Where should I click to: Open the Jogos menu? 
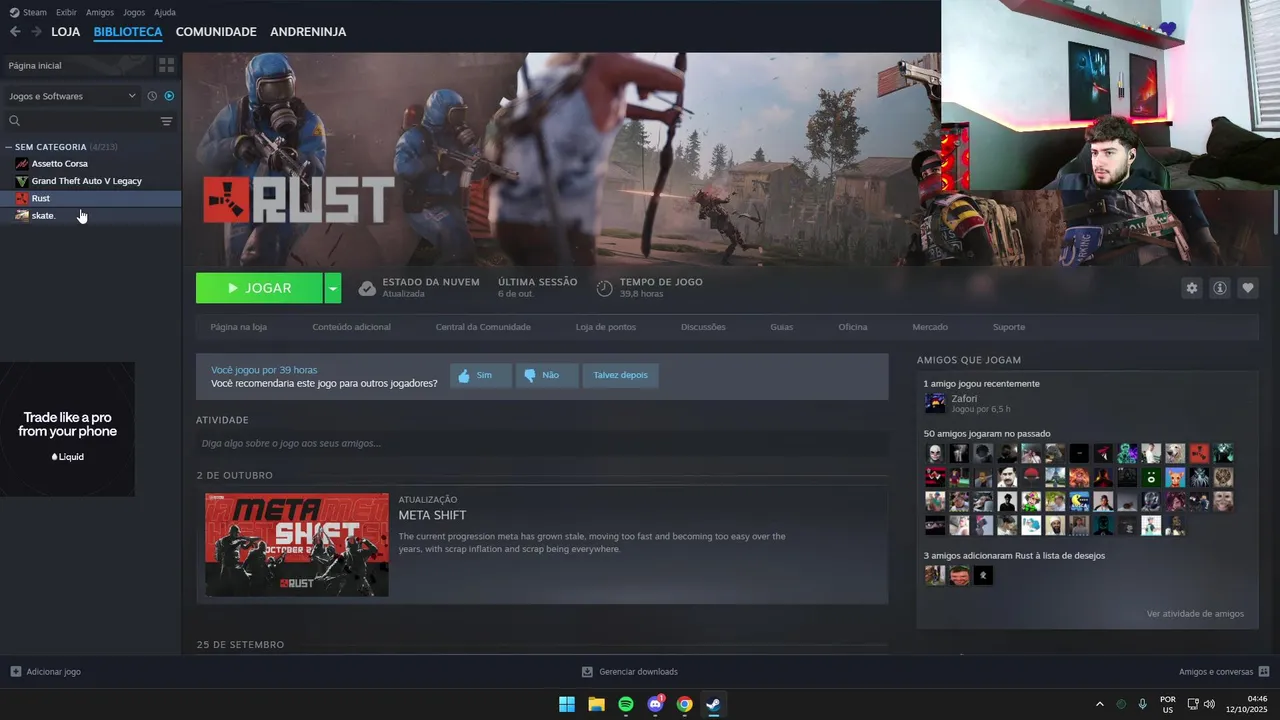point(134,12)
